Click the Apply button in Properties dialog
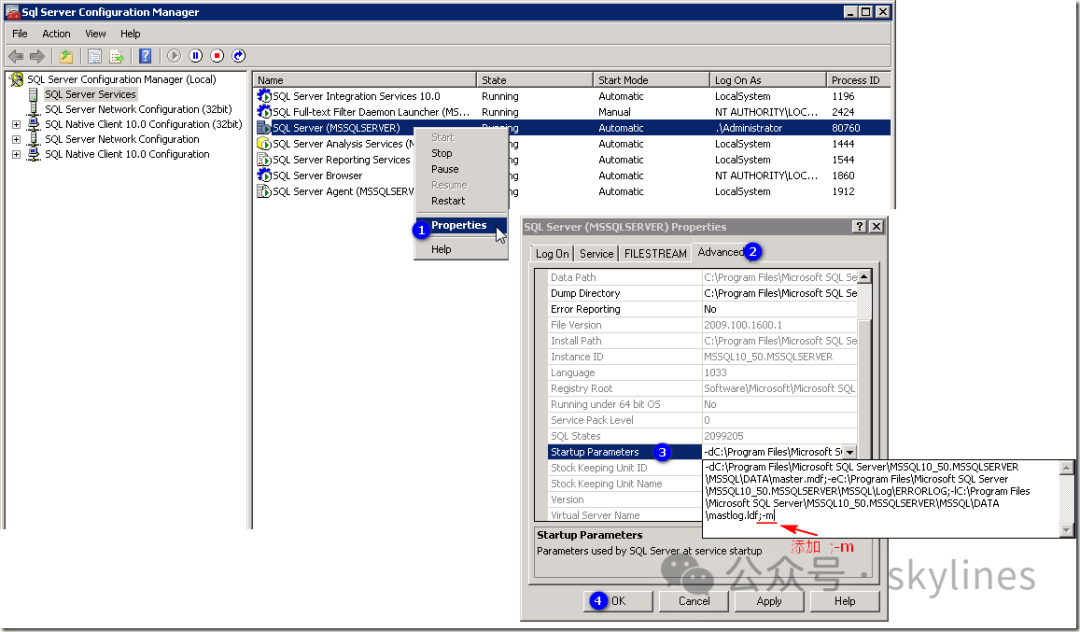This screenshot has height=632, width=1080. 769,601
